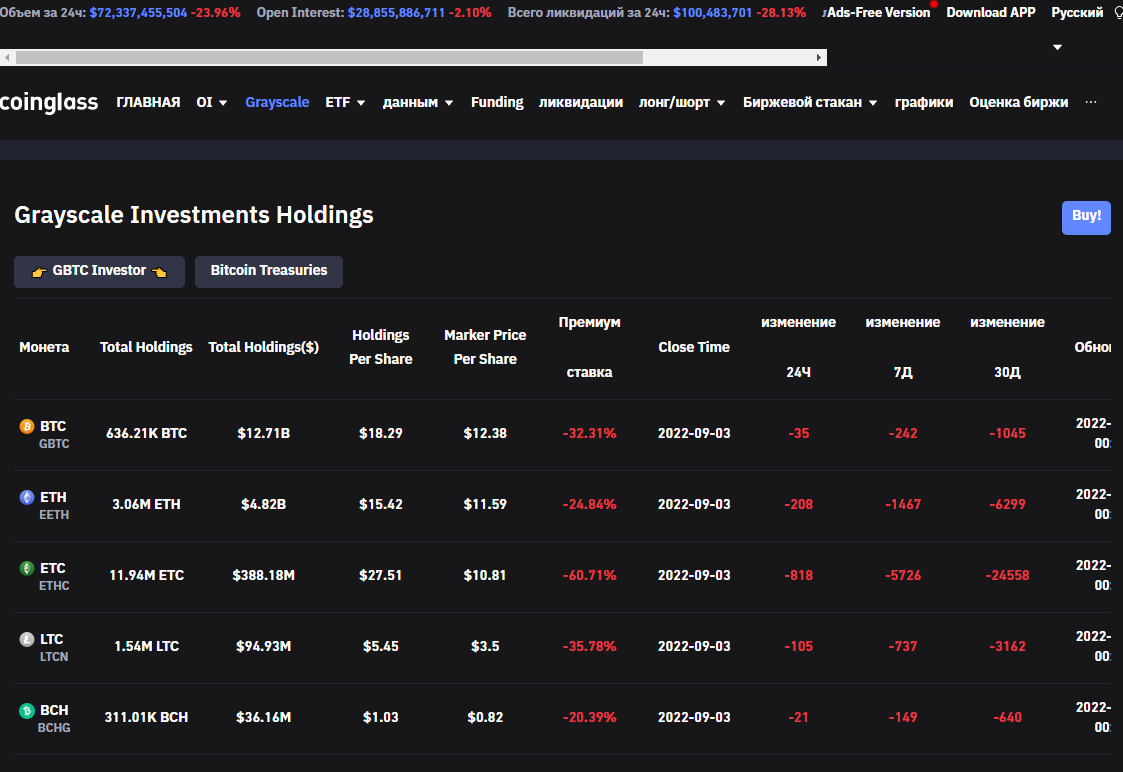Click Премиум ставка column header
1123x772 pixels.
tap(589, 347)
